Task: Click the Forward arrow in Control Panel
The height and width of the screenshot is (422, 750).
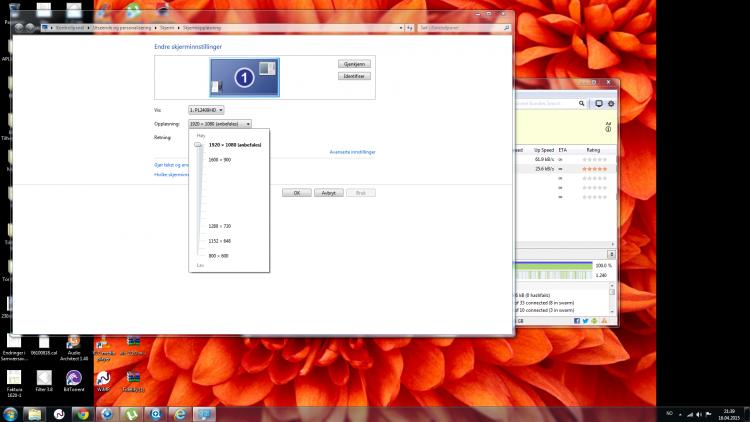Action: pyautogui.click(x=30, y=28)
